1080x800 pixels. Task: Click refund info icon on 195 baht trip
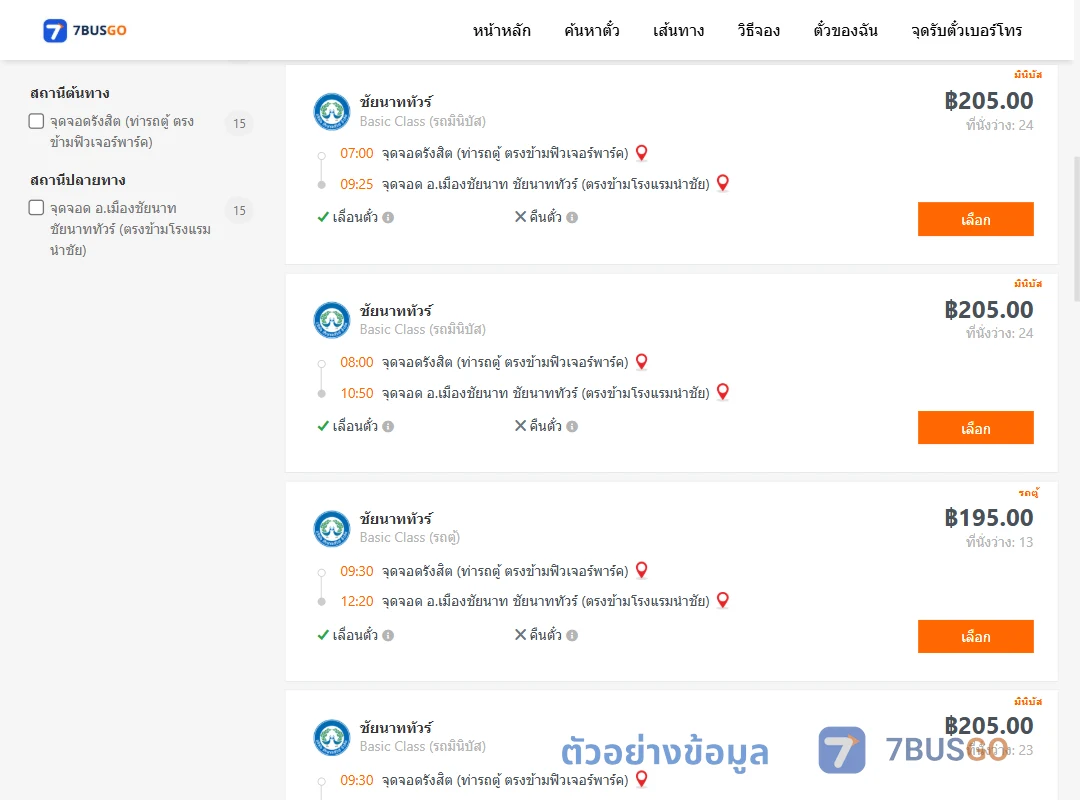pyautogui.click(x=572, y=635)
